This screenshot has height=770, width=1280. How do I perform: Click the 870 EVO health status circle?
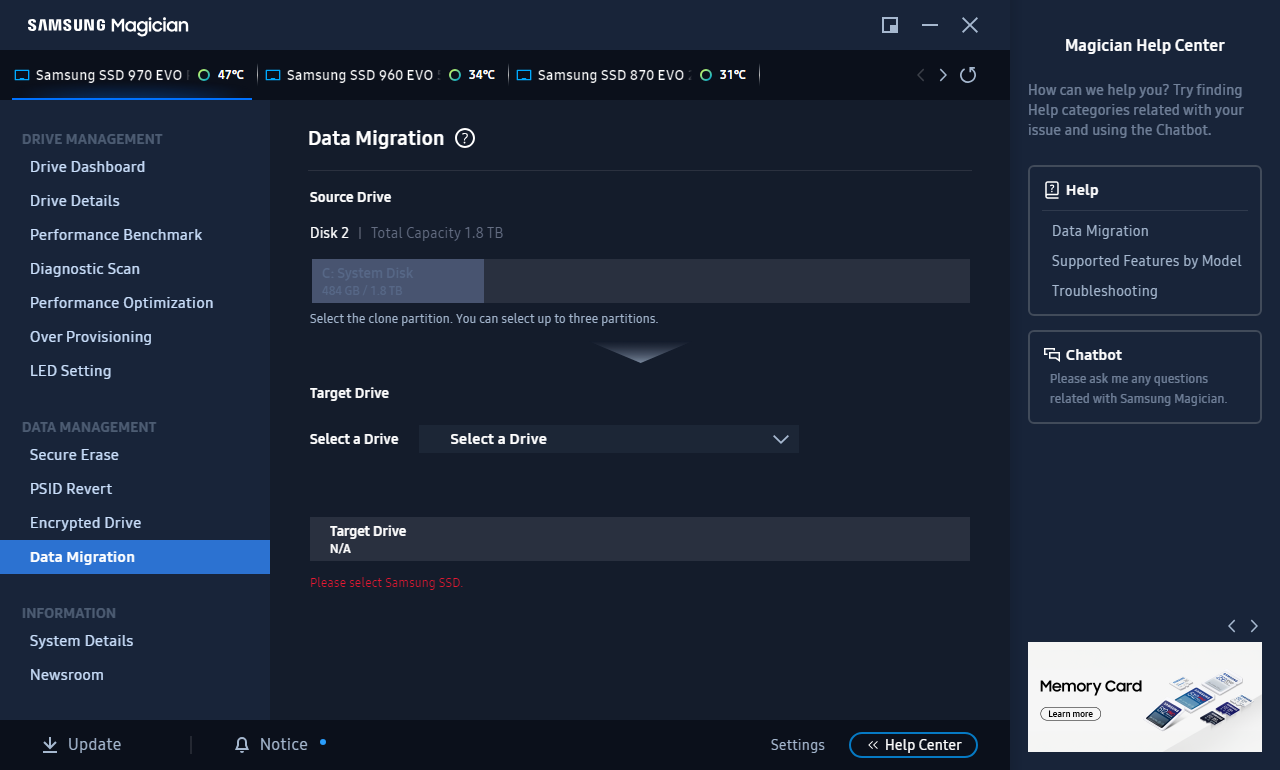(x=706, y=75)
